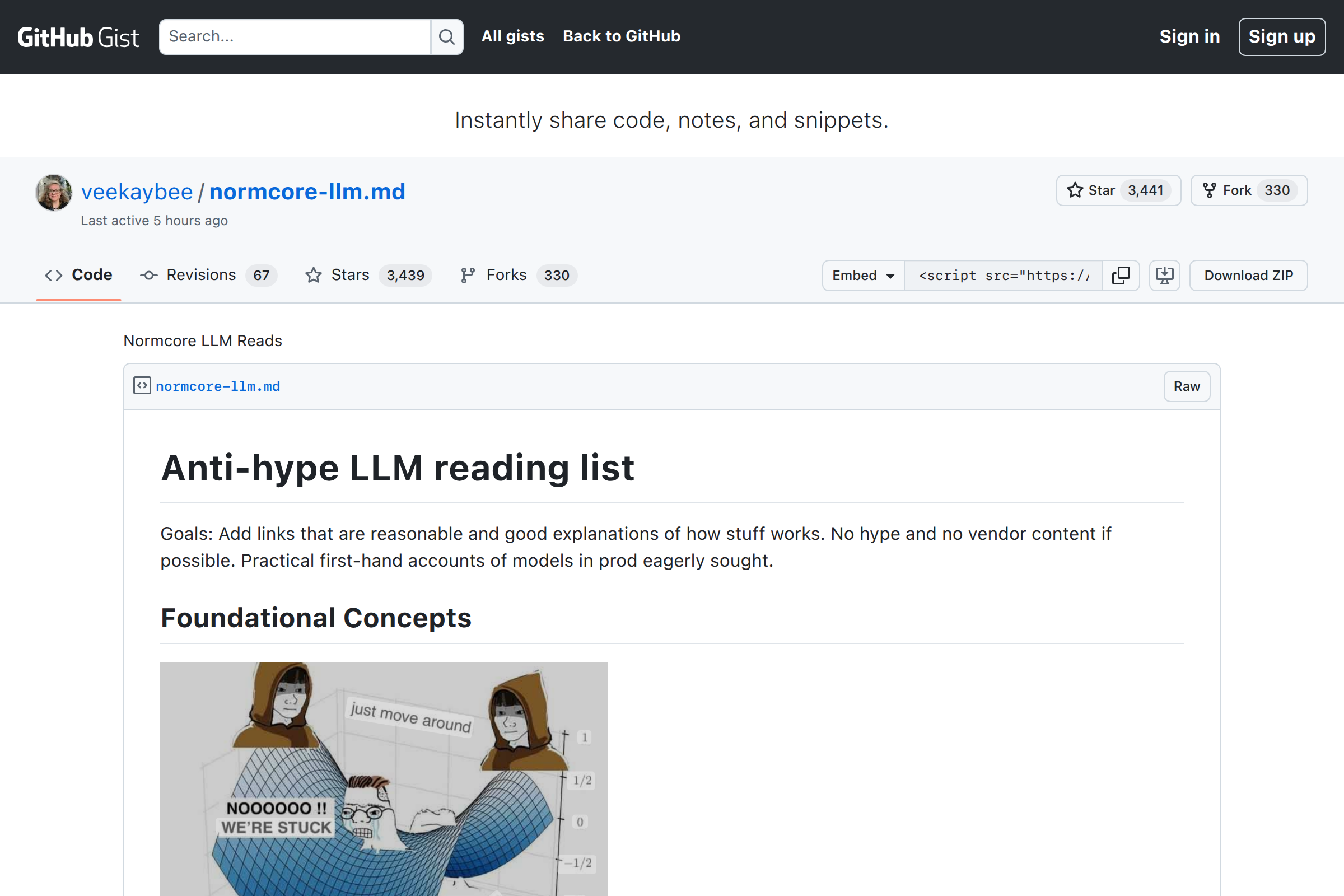Open the normcore-llm.md file header link
The image size is (1344, 896).
click(x=218, y=386)
